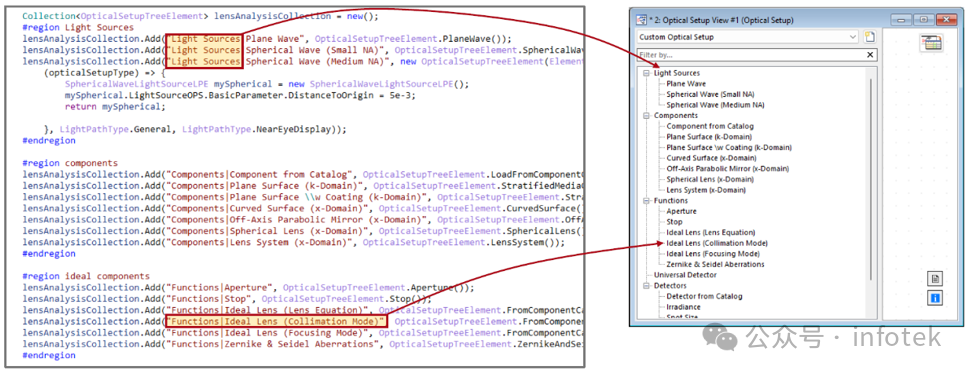Click the Light Sources tree label
971x375 pixels.
(x=677, y=73)
